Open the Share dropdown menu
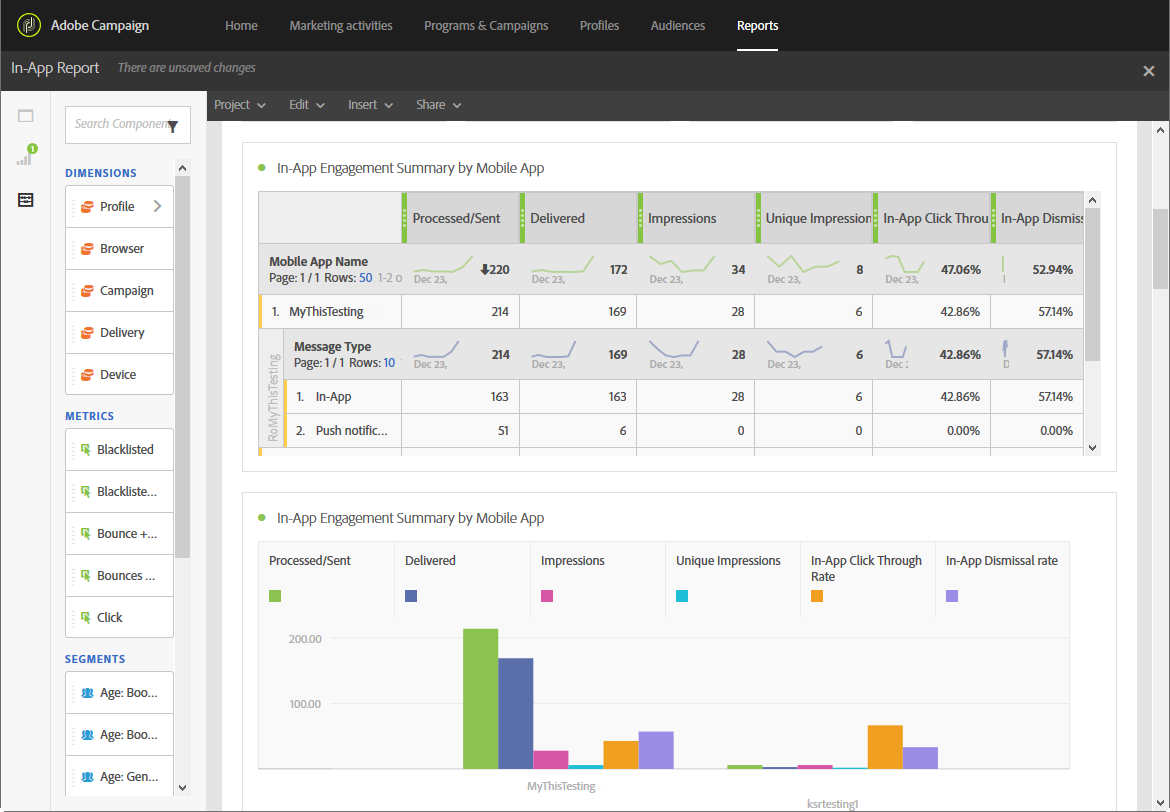 439,105
